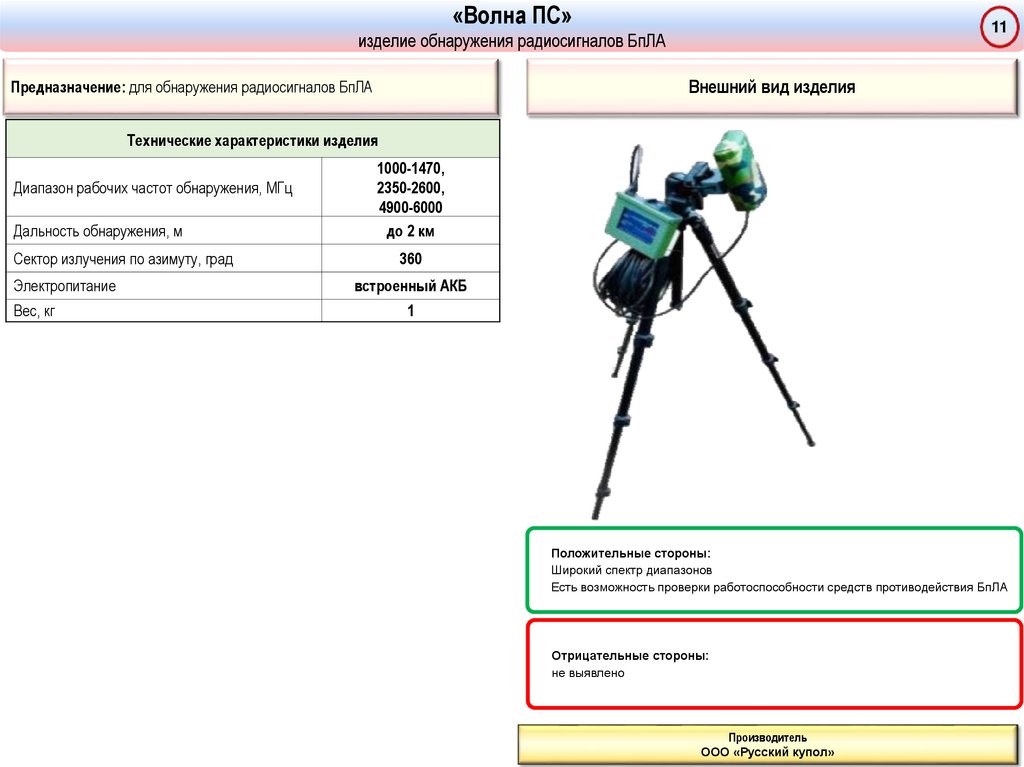The image size is (1024, 767).
Task: Click the "Производитель" label
Action: tap(767, 738)
